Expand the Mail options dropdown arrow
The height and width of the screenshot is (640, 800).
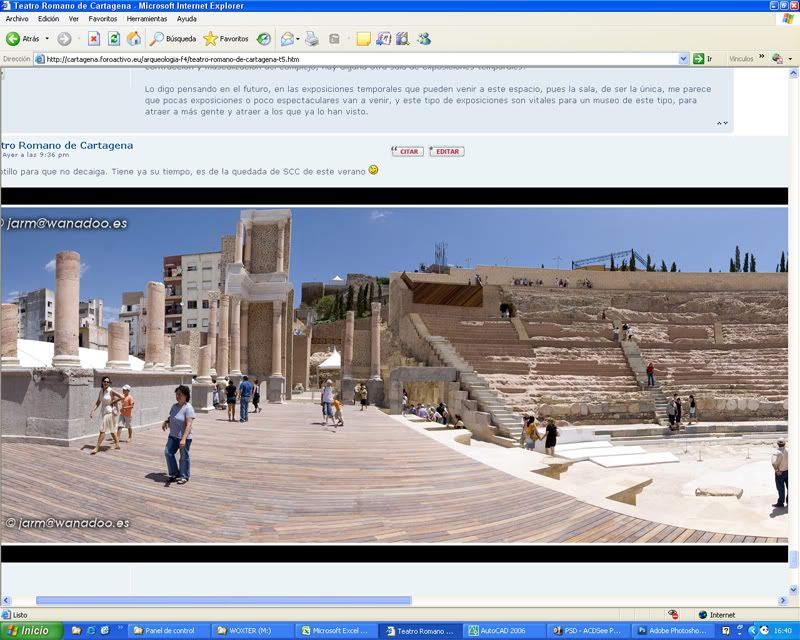coord(297,39)
